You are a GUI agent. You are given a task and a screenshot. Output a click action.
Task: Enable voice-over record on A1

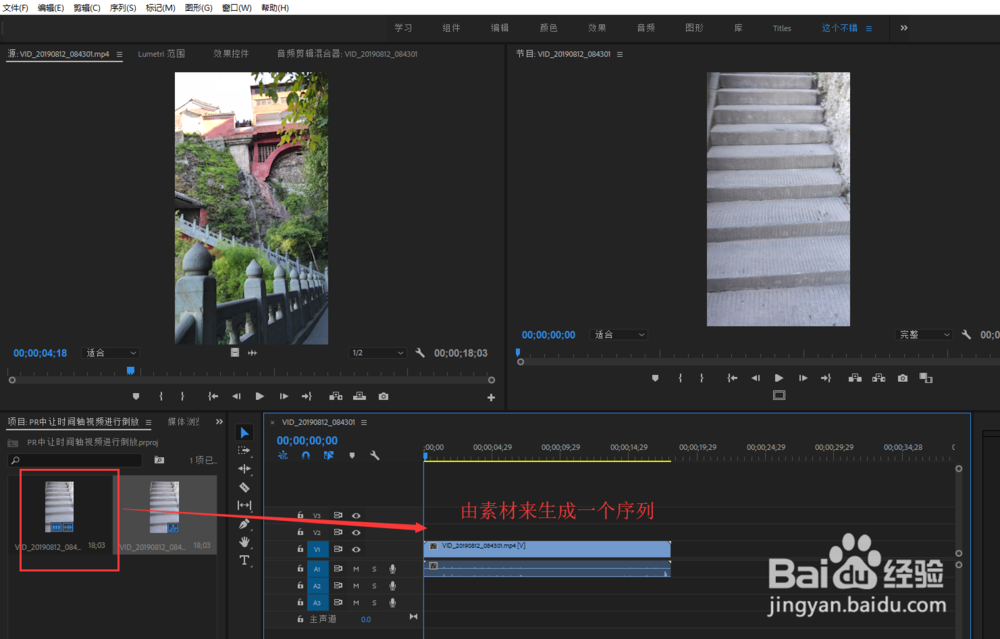pos(393,569)
